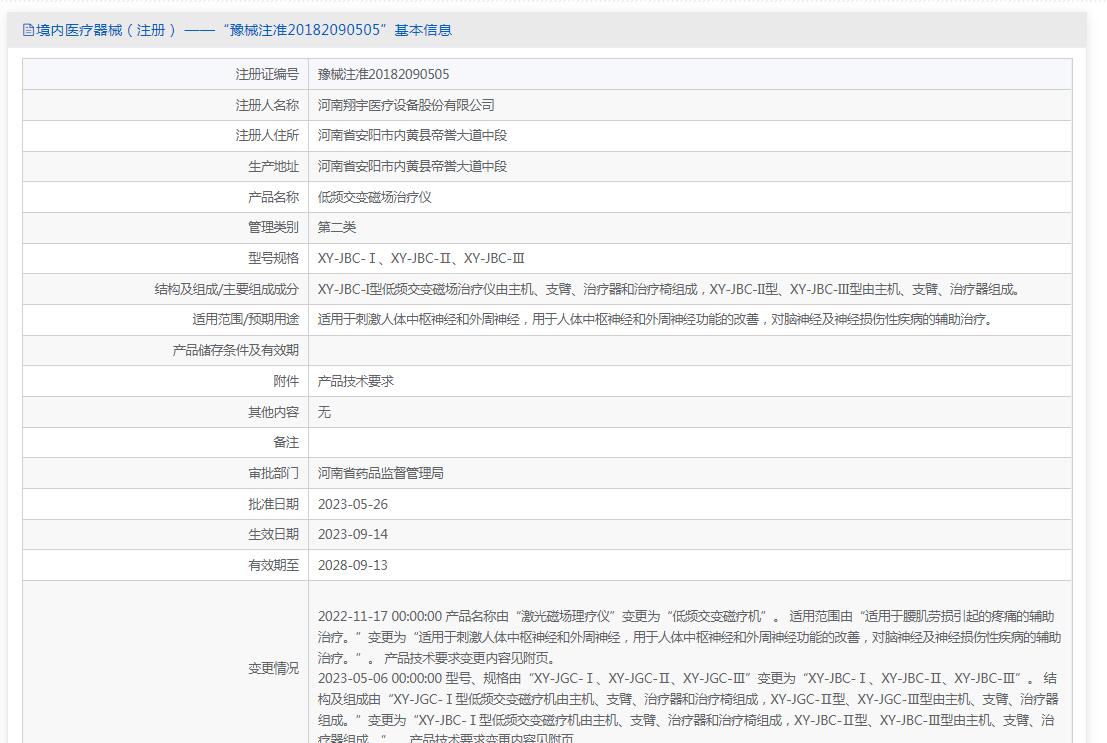
Task: Select approval date 2023-05-26
Action: point(353,504)
